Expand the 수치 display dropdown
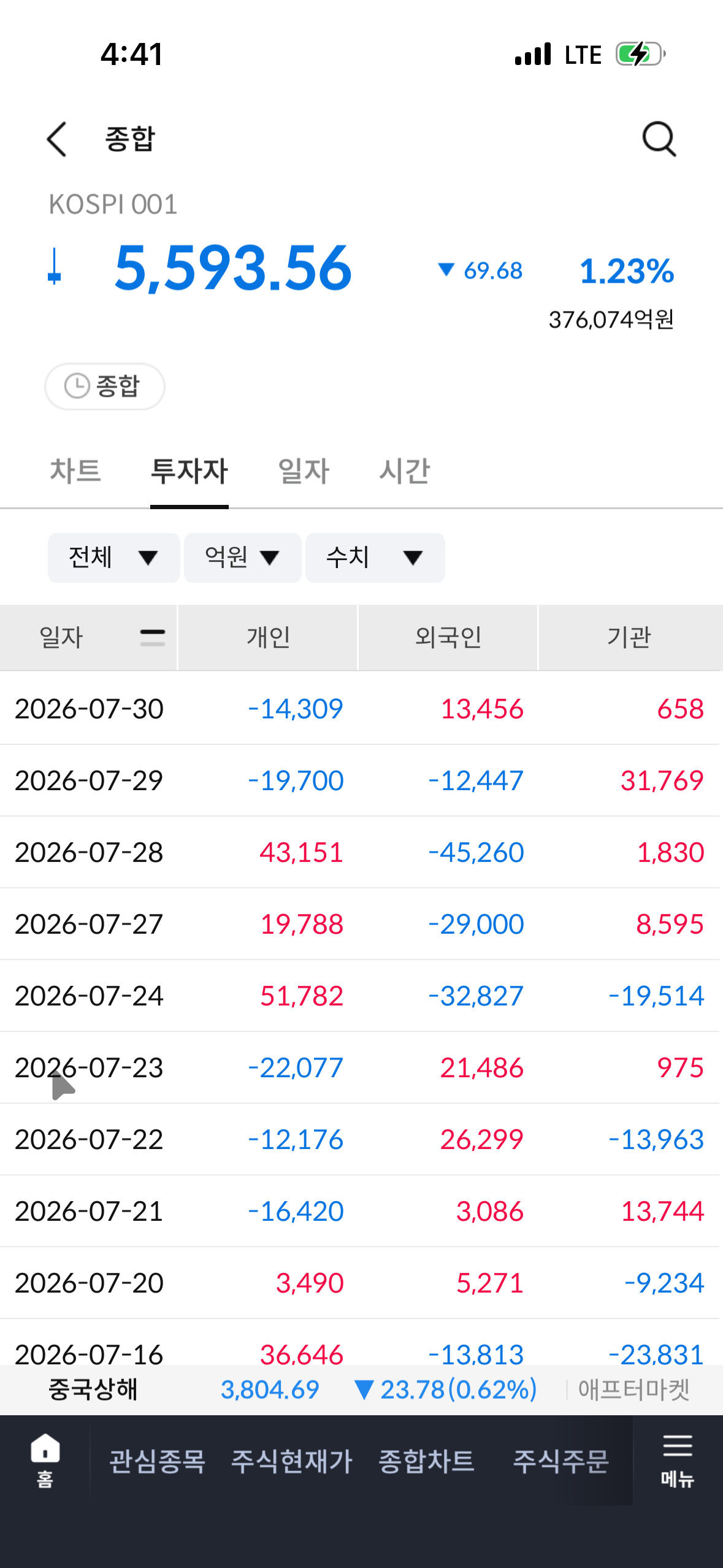 (375, 558)
